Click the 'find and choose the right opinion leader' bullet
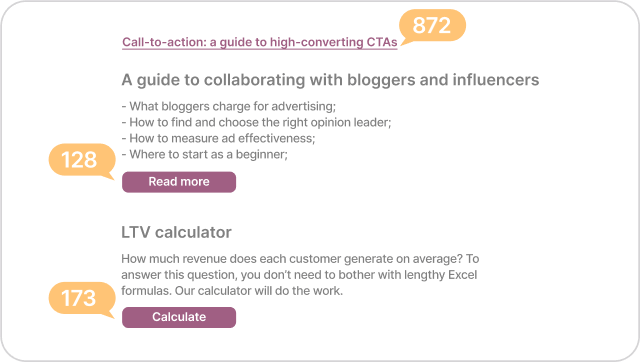The width and height of the screenshot is (640, 362). 256,122
